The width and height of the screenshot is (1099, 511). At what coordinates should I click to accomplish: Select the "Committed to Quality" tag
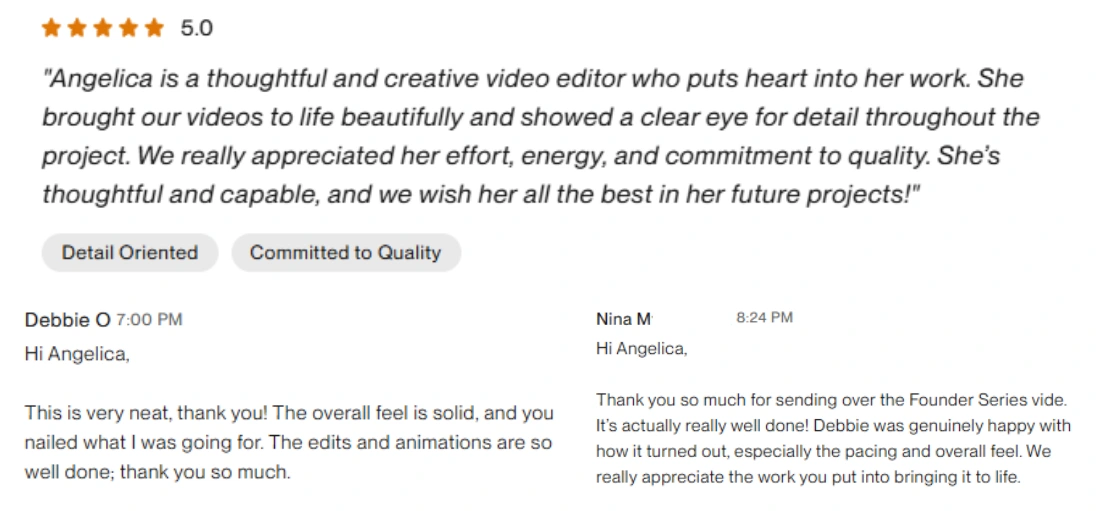point(345,253)
